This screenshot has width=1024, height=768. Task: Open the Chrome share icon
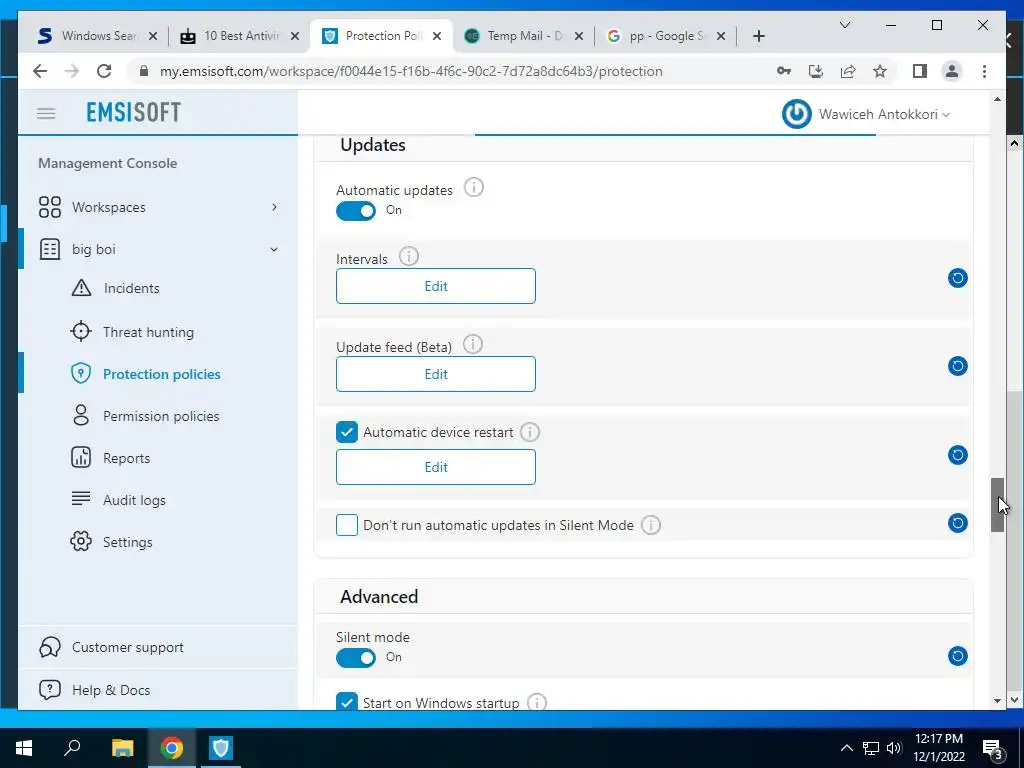pyautogui.click(x=848, y=71)
